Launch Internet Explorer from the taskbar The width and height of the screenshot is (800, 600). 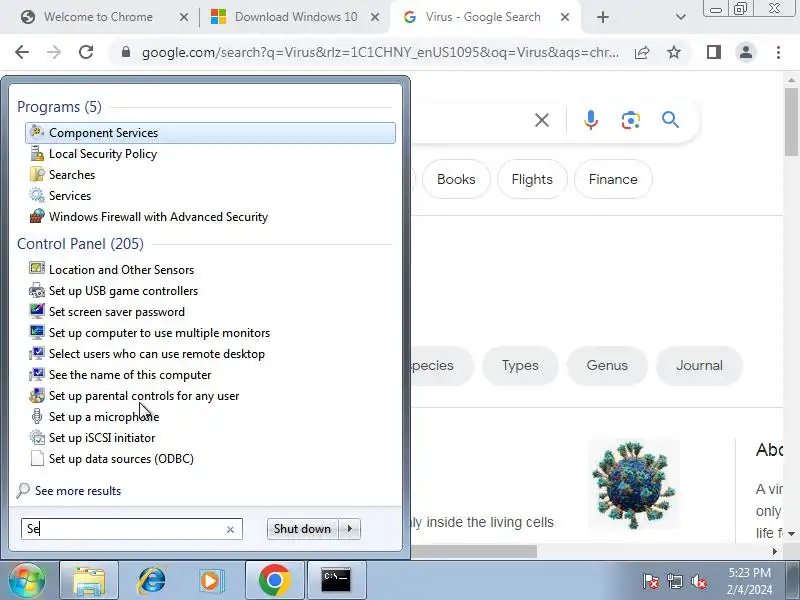click(x=152, y=580)
